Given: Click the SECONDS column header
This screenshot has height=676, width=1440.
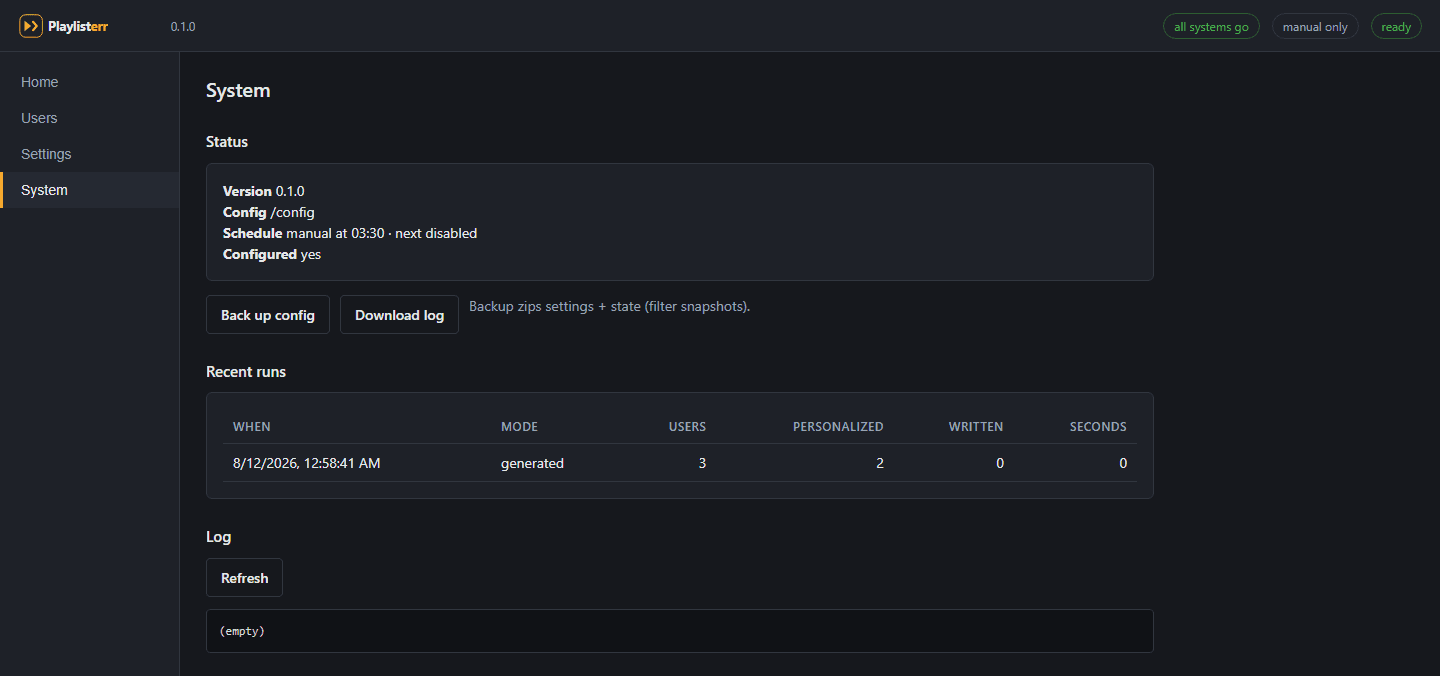Looking at the screenshot, I should 1098,427.
